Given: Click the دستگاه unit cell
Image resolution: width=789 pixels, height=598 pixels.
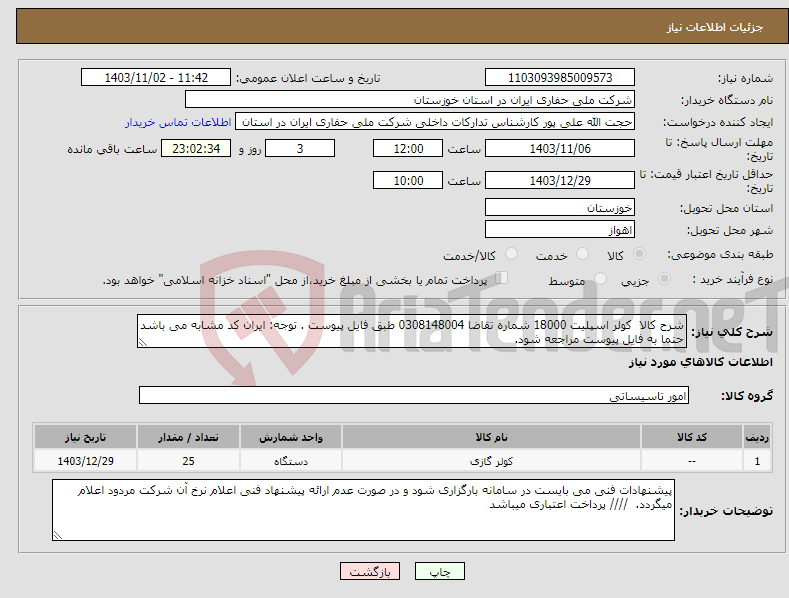Looking at the screenshot, I should pyautogui.click(x=291, y=461).
